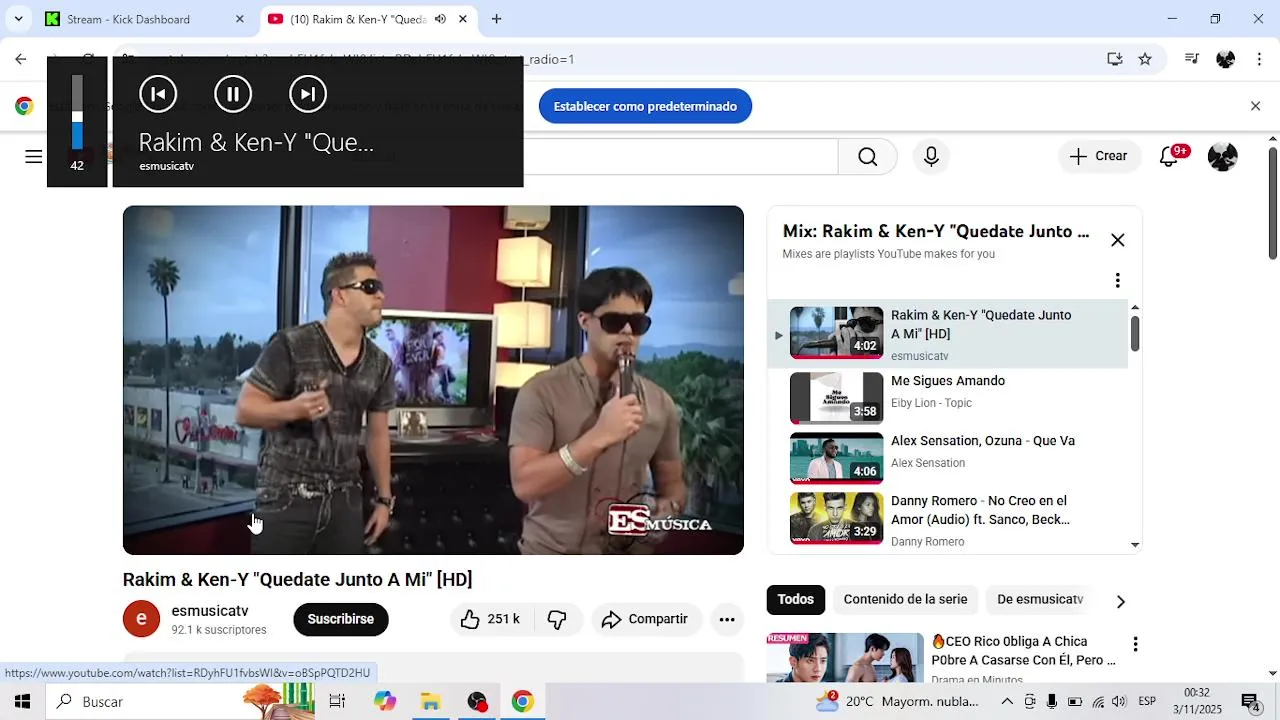Launch Copilot from taskbar
This screenshot has width=1280, height=720.
385,701
